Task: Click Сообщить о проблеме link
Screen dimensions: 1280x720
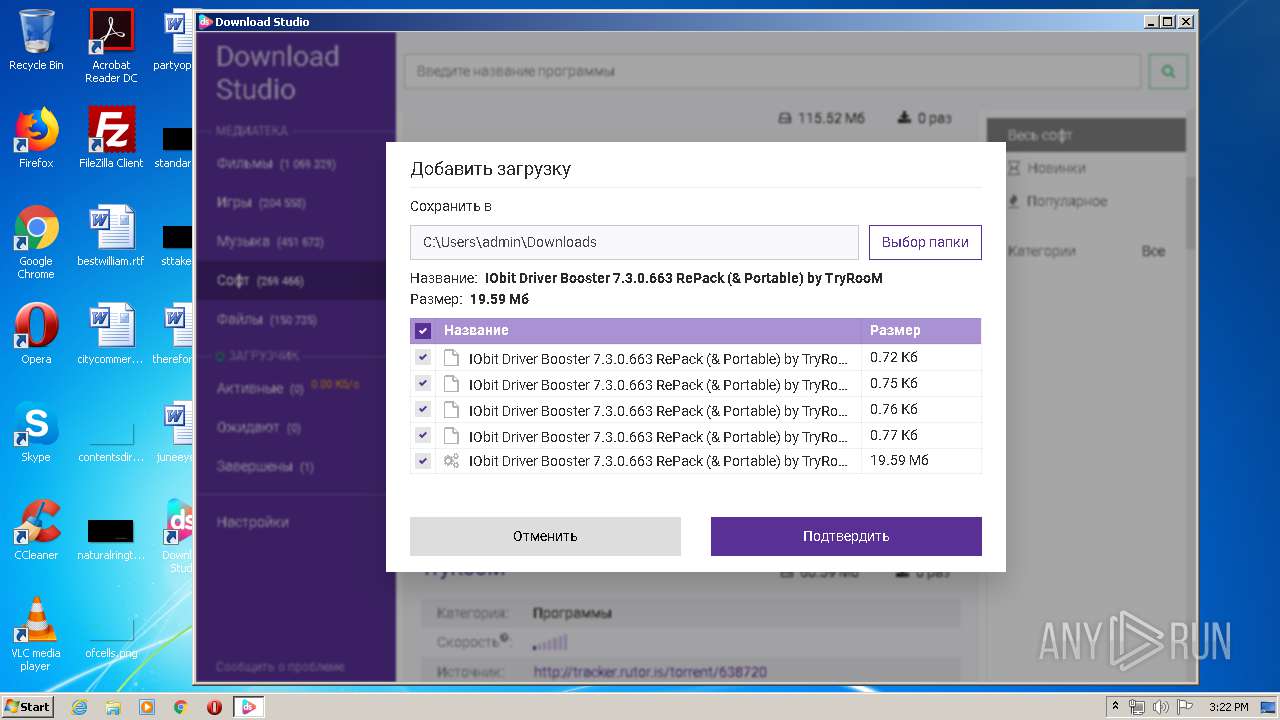Action: [x=280, y=667]
